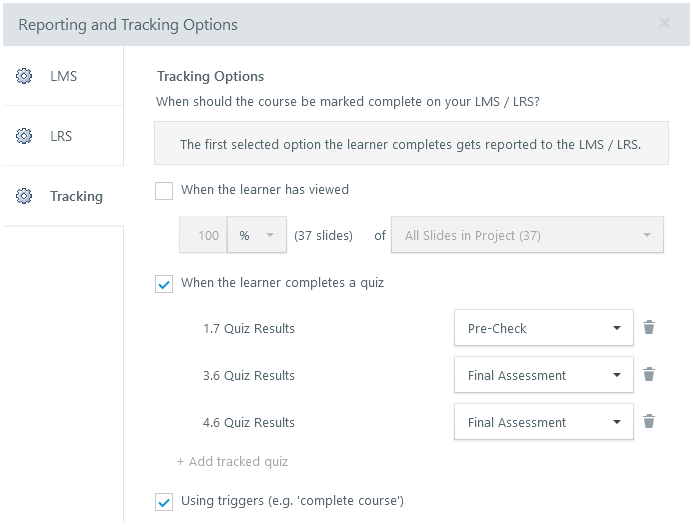Expand Final Assessment dropdown for 4.6 Quiz

pyautogui.click(x=543, y=422)
